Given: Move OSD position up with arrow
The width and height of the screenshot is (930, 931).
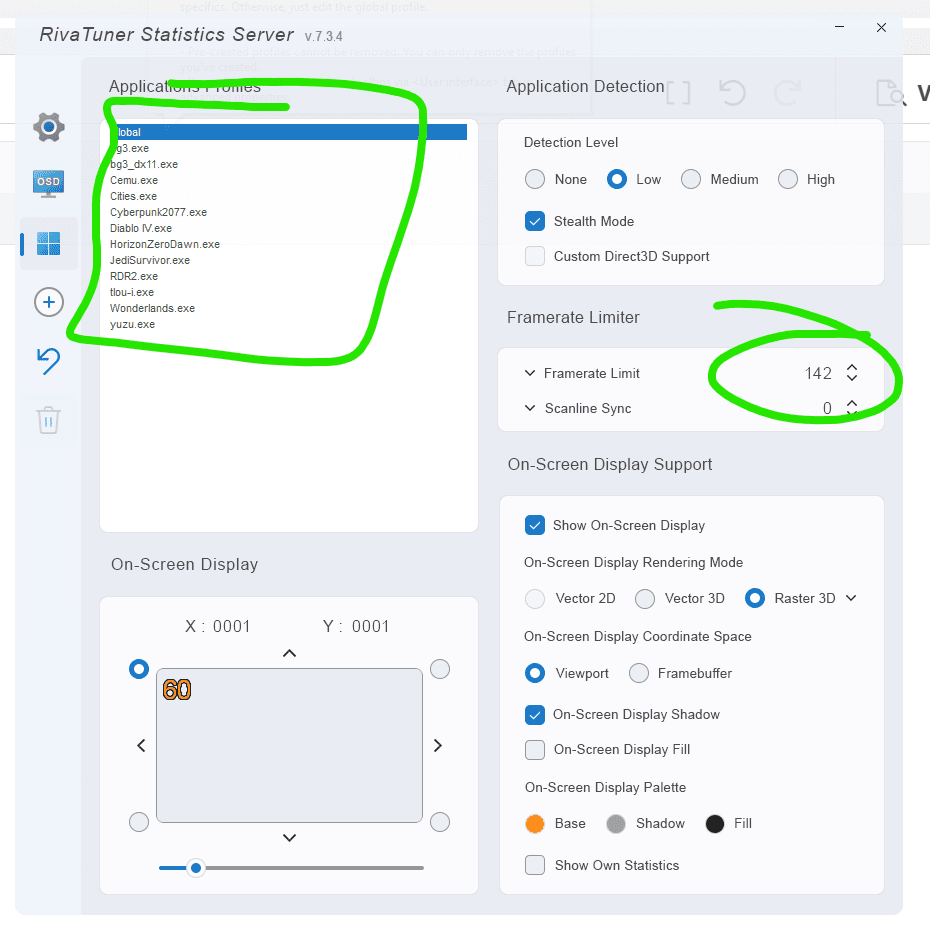Looking at the screenshot, I should 289,653.
